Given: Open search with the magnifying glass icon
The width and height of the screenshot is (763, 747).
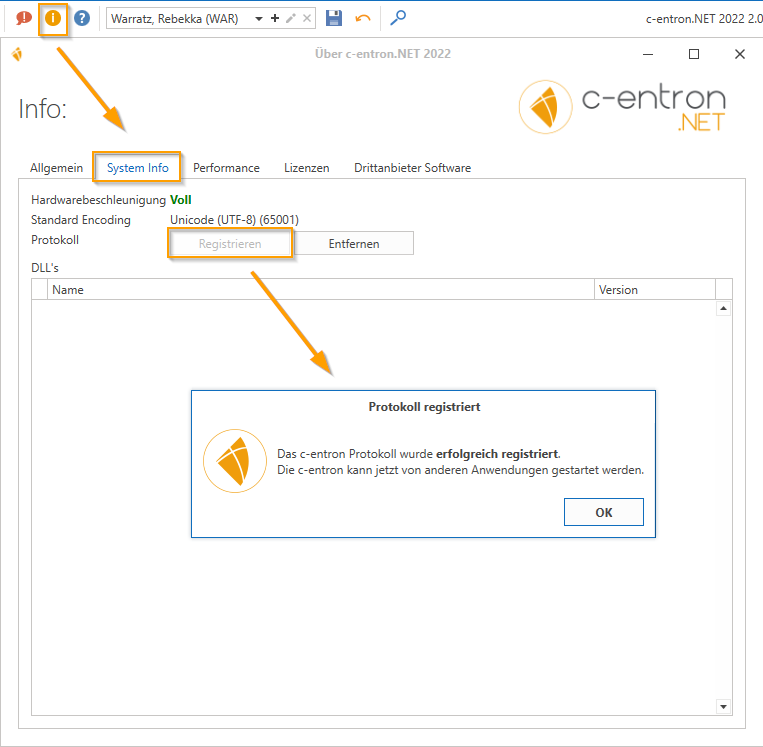Looking at the screenshot, I should click(398, 18).
